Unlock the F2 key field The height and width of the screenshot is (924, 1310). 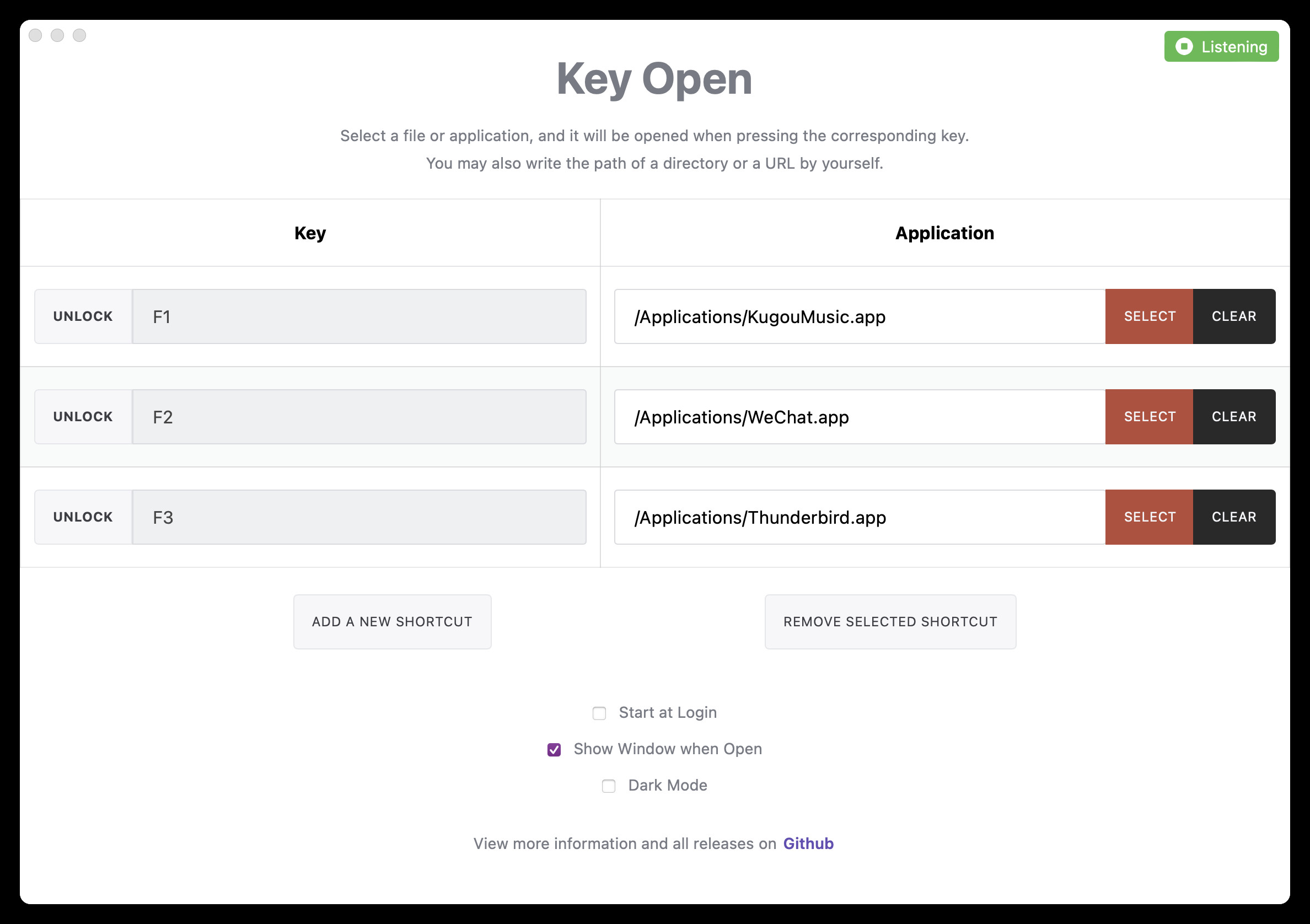tap(83, 417)
